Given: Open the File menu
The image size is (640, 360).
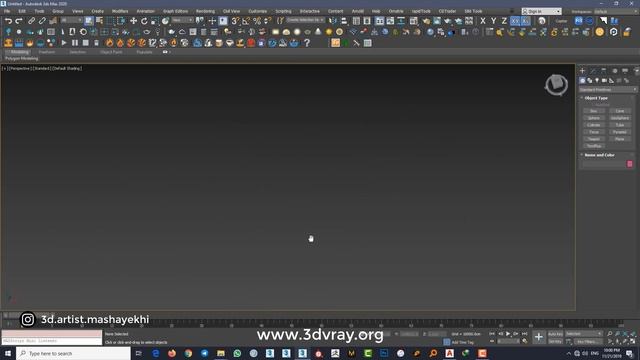Looking at the screenshot, I should tap(7, 11).
